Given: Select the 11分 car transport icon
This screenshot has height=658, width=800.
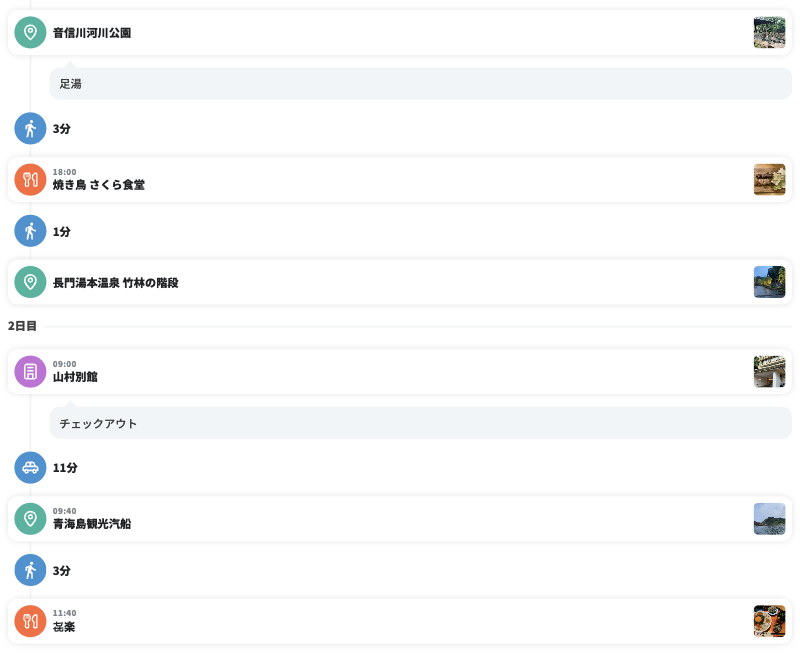Looking at the screenshot, I should pos(30,467).
